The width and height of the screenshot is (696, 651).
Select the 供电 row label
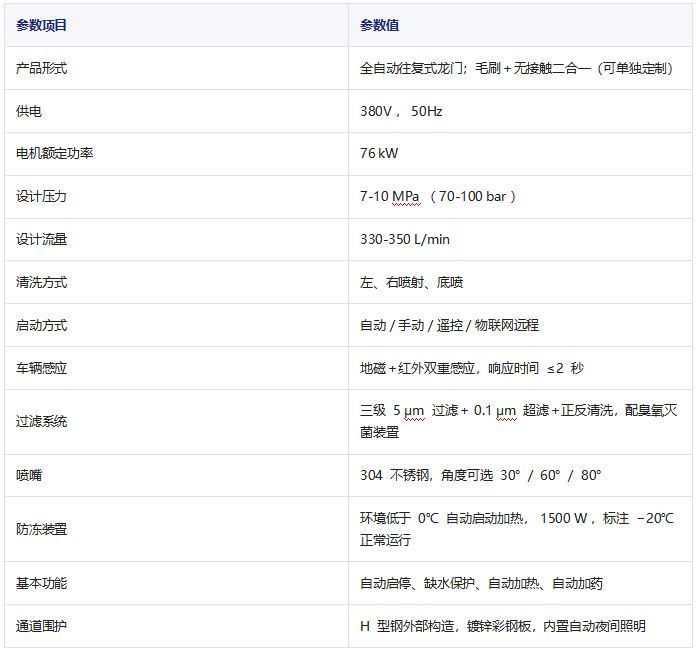point(29,111)
